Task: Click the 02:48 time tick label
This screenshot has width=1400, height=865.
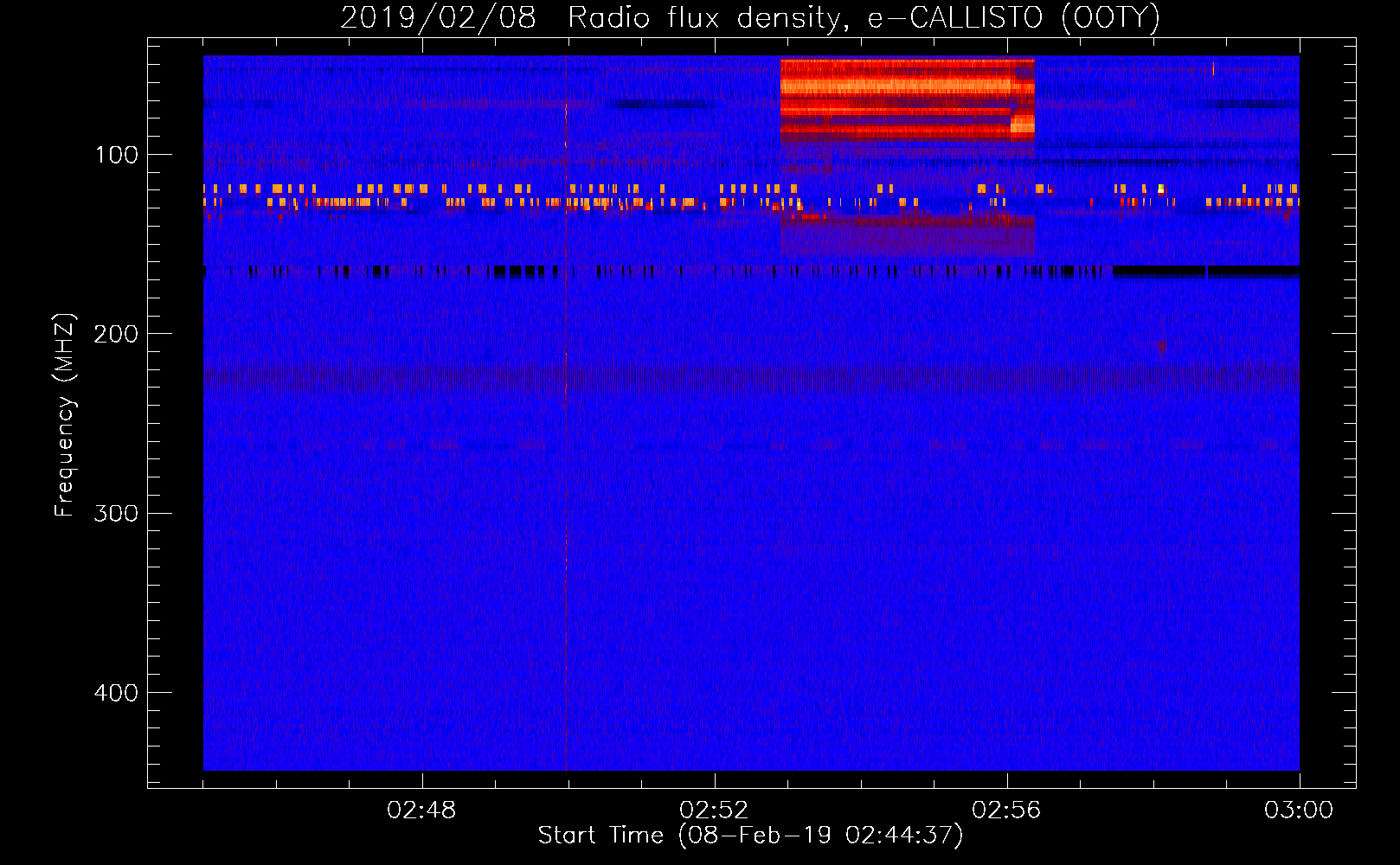Action: (421, 811)
